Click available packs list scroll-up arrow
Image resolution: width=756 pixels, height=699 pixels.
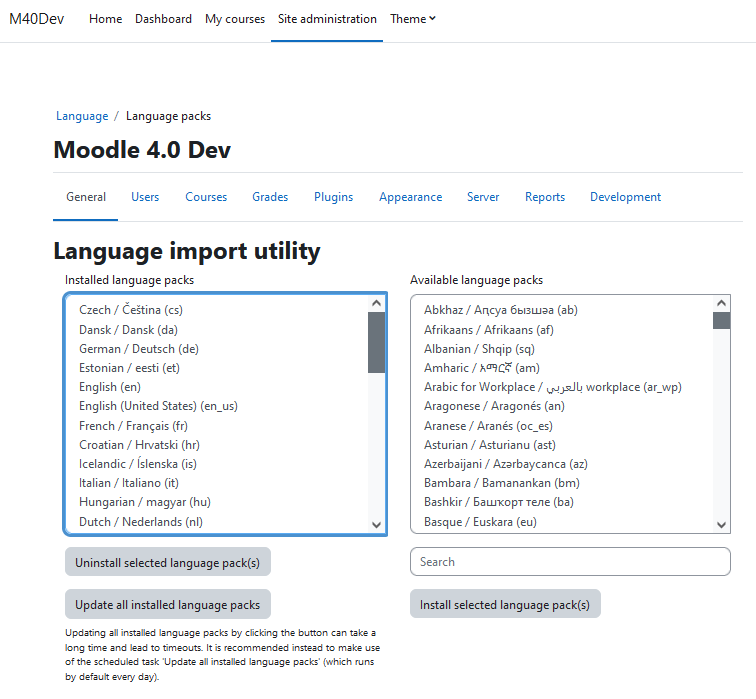tap(721, 303)
